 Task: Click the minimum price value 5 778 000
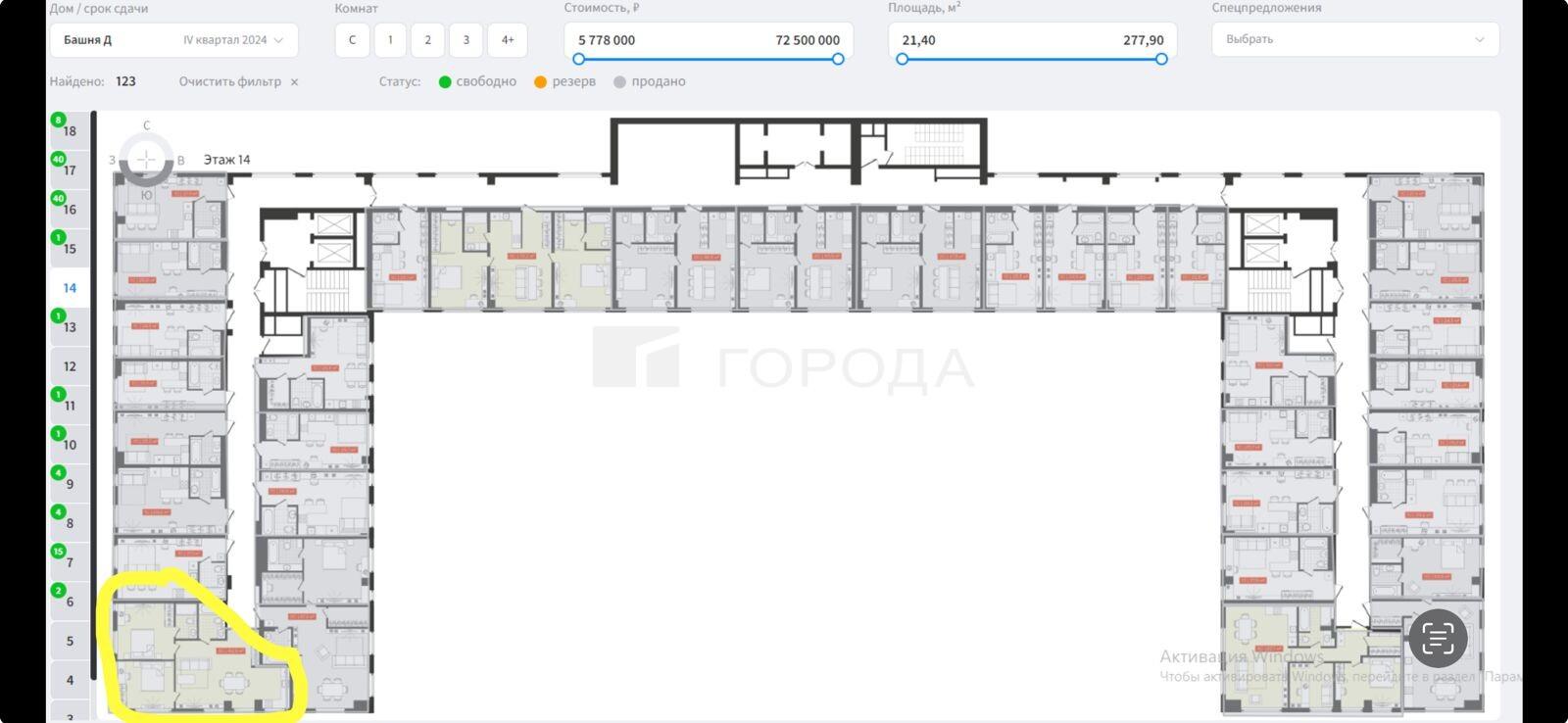607,40
